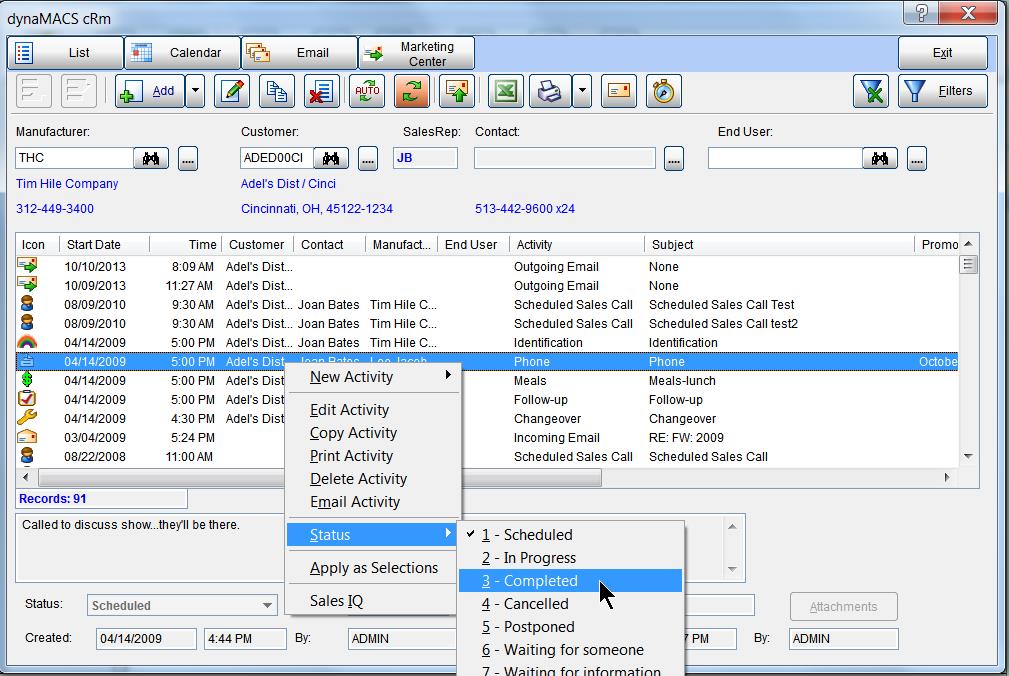Screen dimensions: 1009x676
Task: Choose Apply as Selections from context menu
Action: [x=374, y=568]
